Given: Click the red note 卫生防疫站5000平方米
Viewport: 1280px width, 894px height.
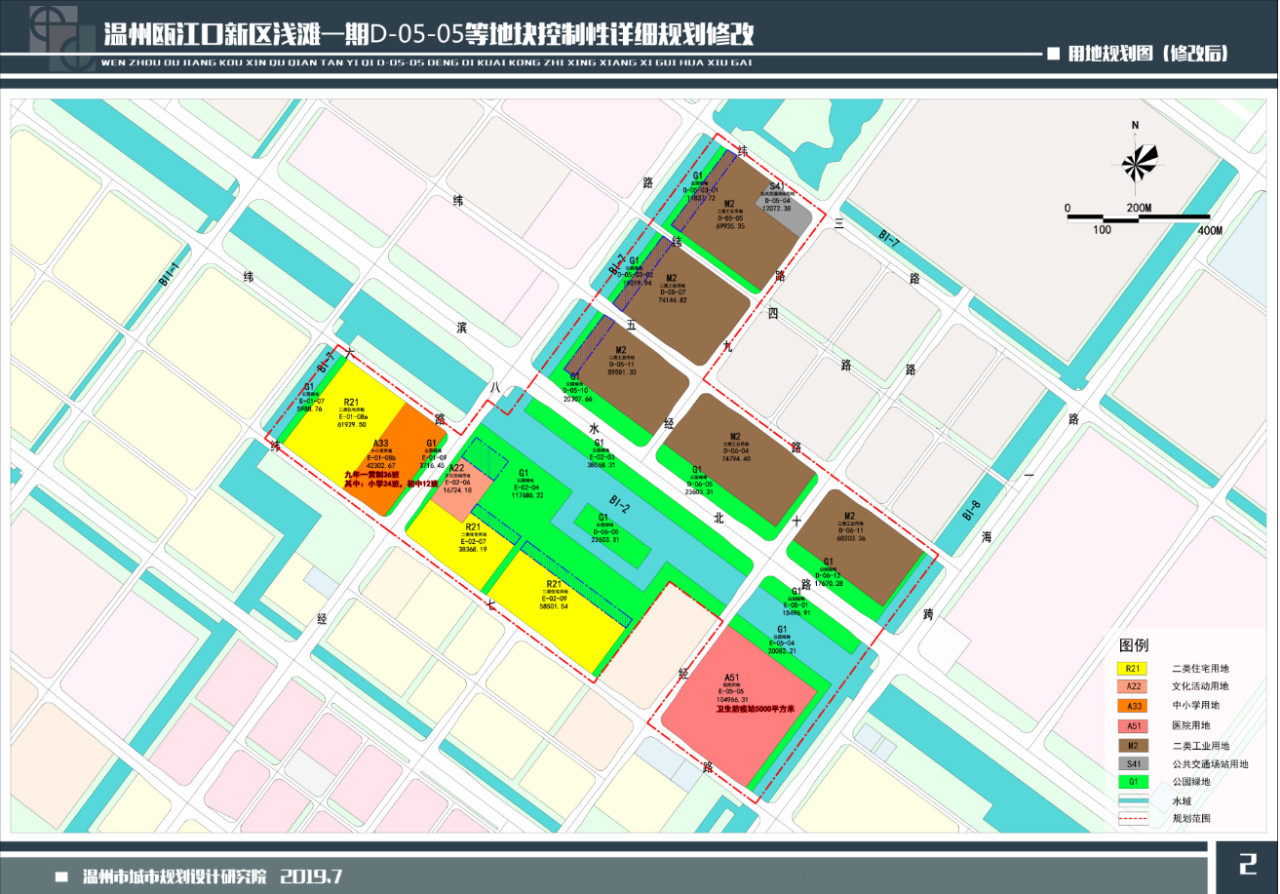Looking at the screenshot, I should 755,709.
